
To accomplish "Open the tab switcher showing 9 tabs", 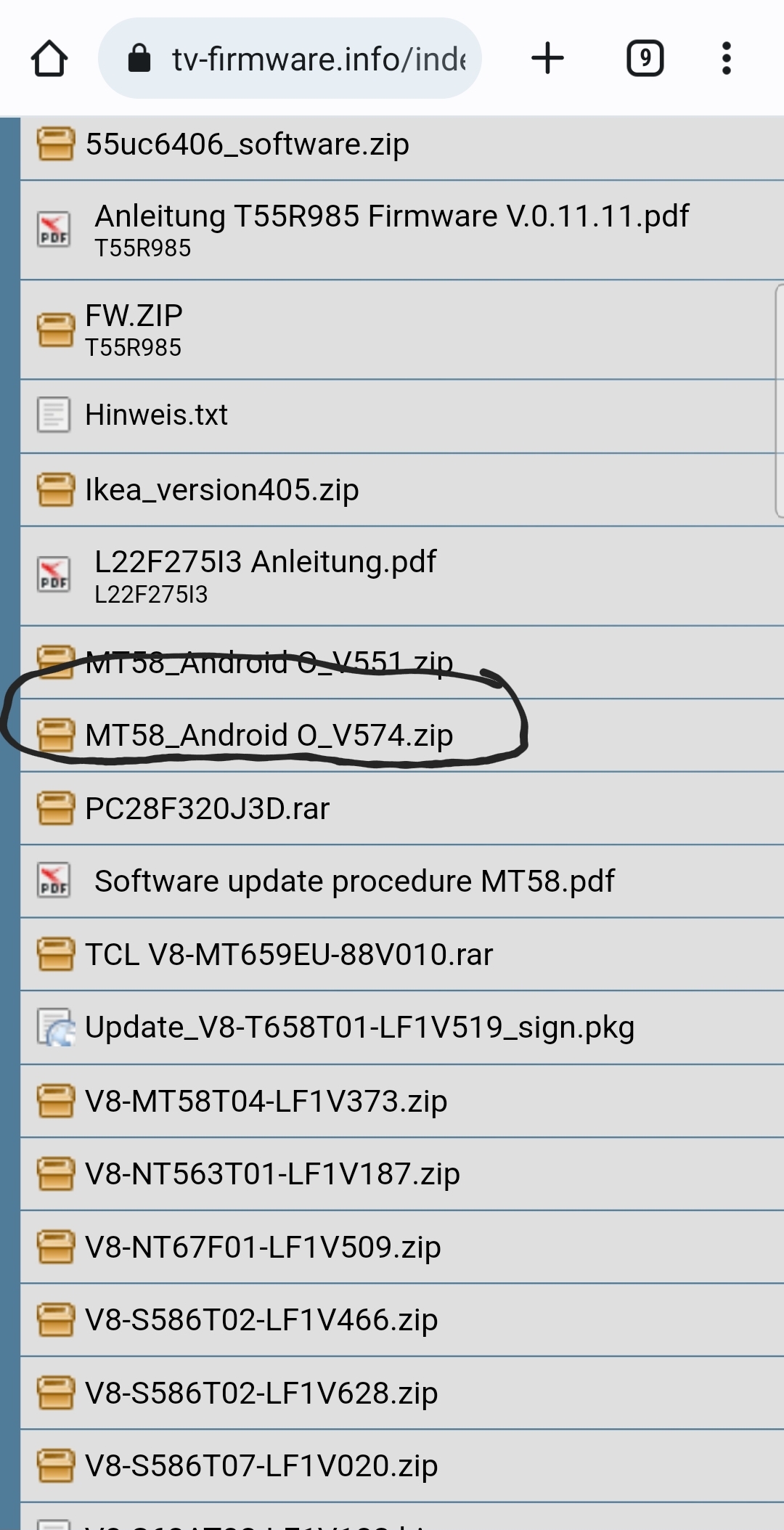I will coord(645,58).
